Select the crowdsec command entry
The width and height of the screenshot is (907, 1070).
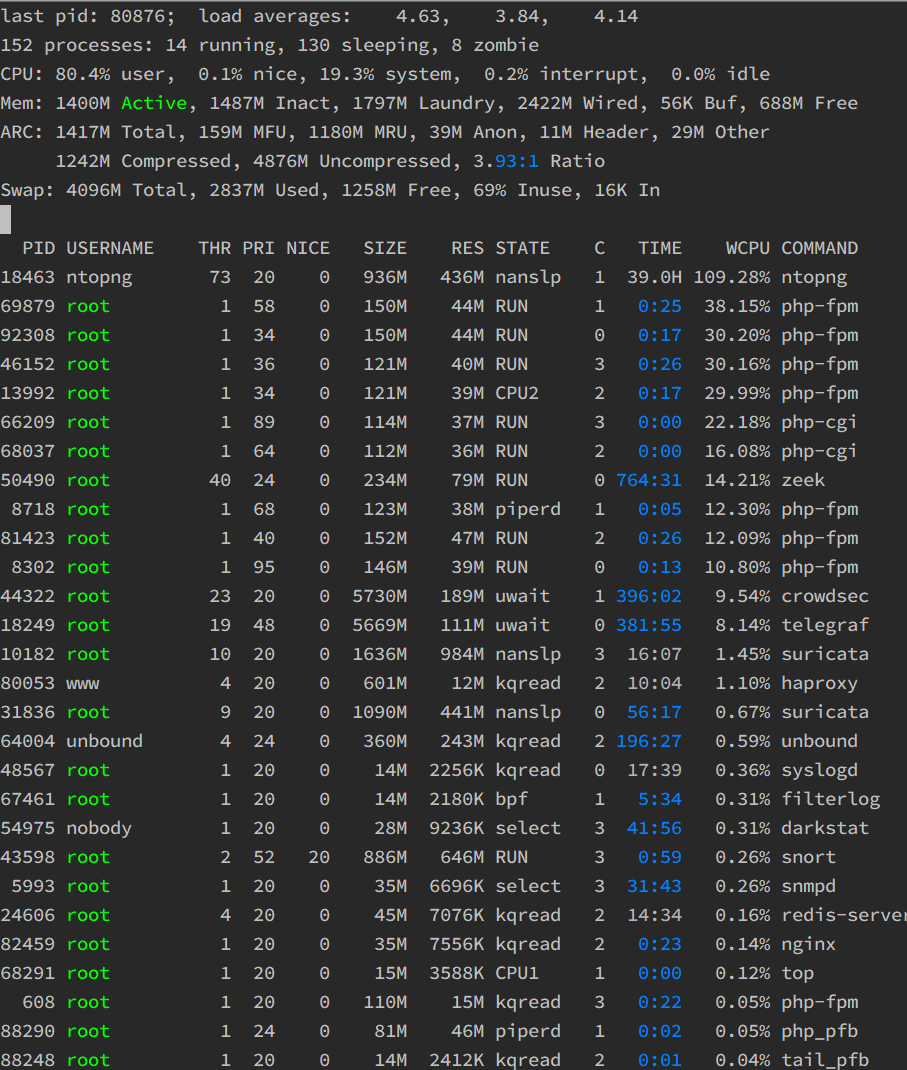(x=825, y=596)
